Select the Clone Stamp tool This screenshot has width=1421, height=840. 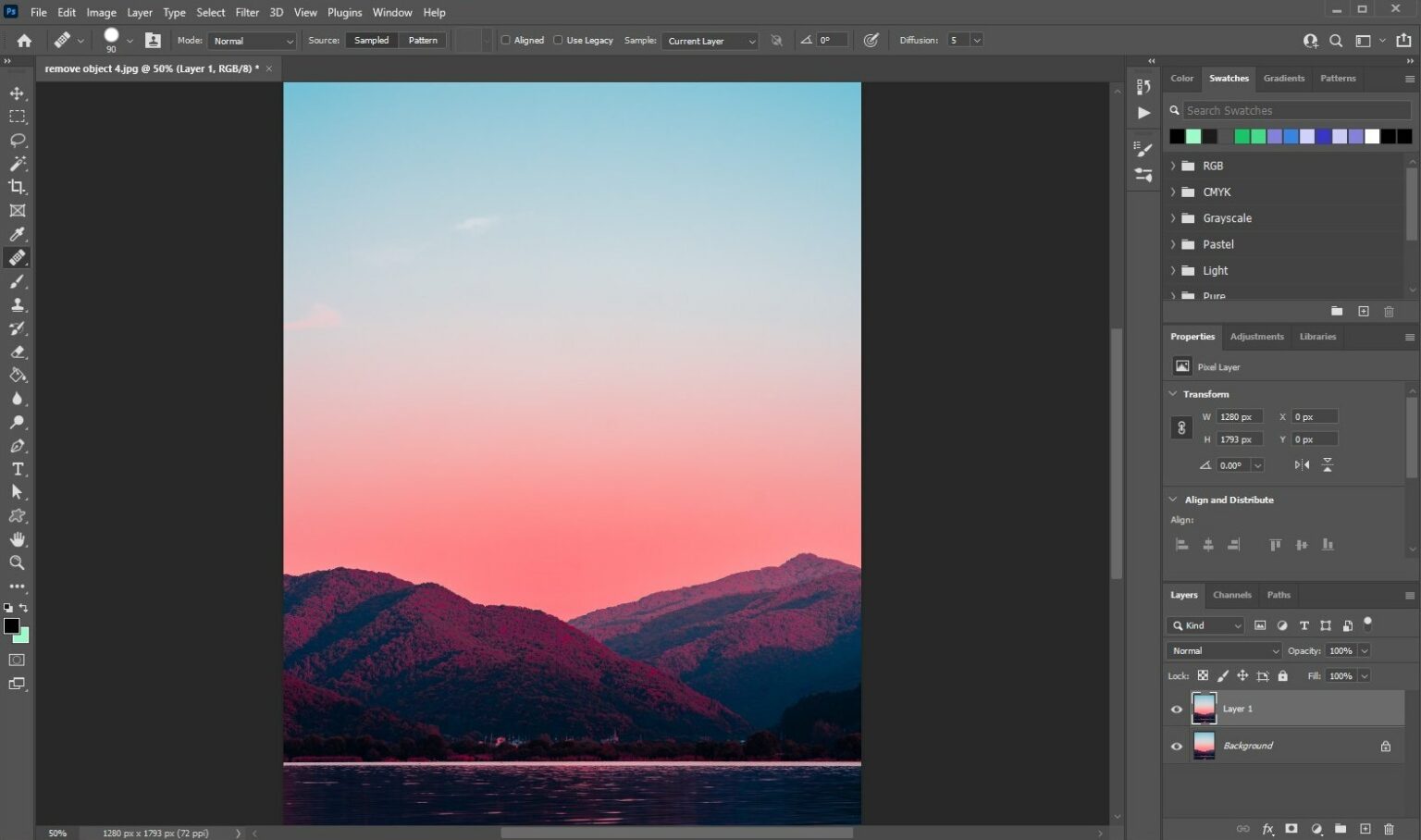click(x=17, y=304)
